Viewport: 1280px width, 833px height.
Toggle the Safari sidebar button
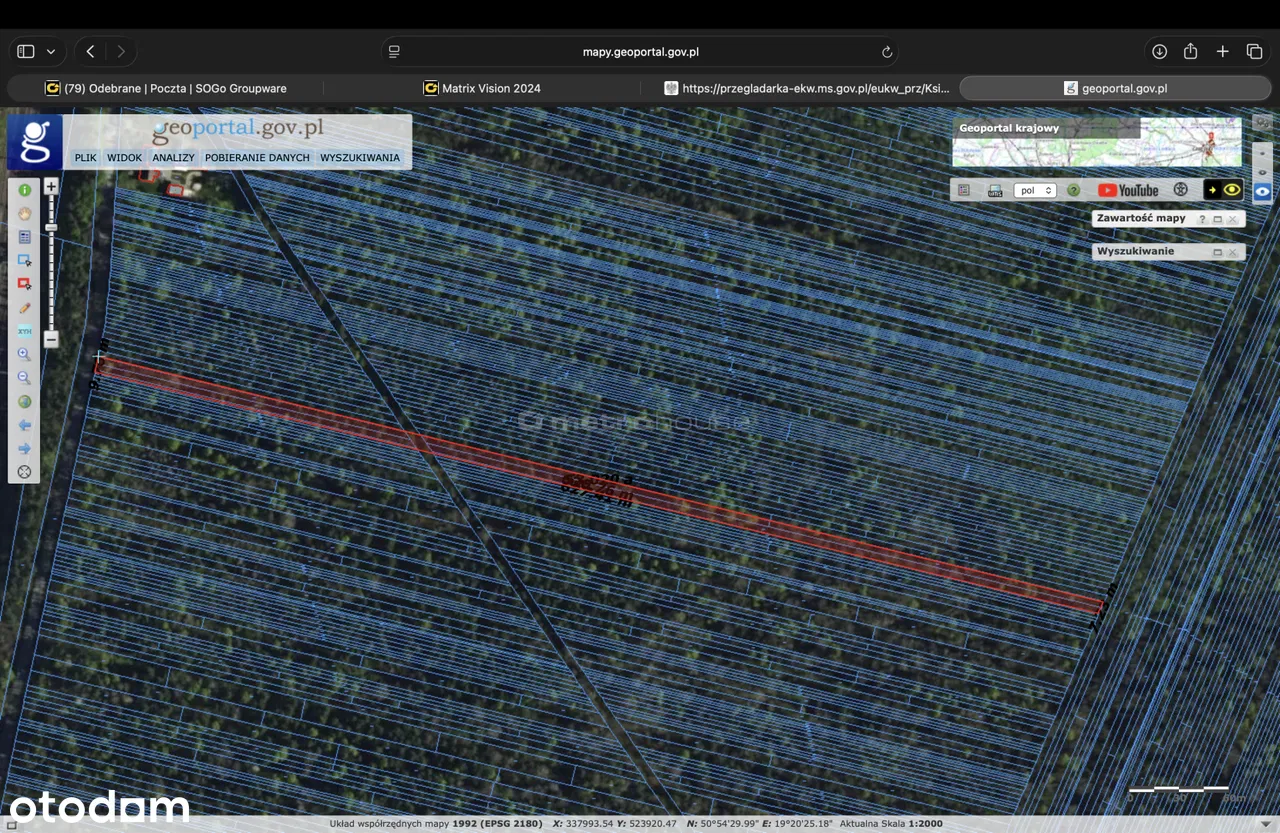coord(26,51)
